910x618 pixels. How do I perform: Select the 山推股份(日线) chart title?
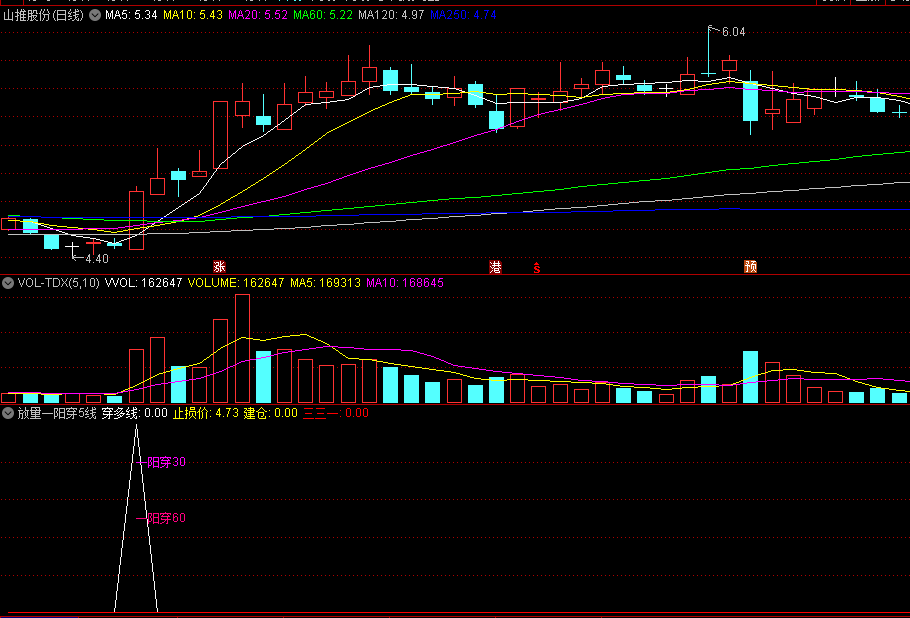click(x=44, y=15)
